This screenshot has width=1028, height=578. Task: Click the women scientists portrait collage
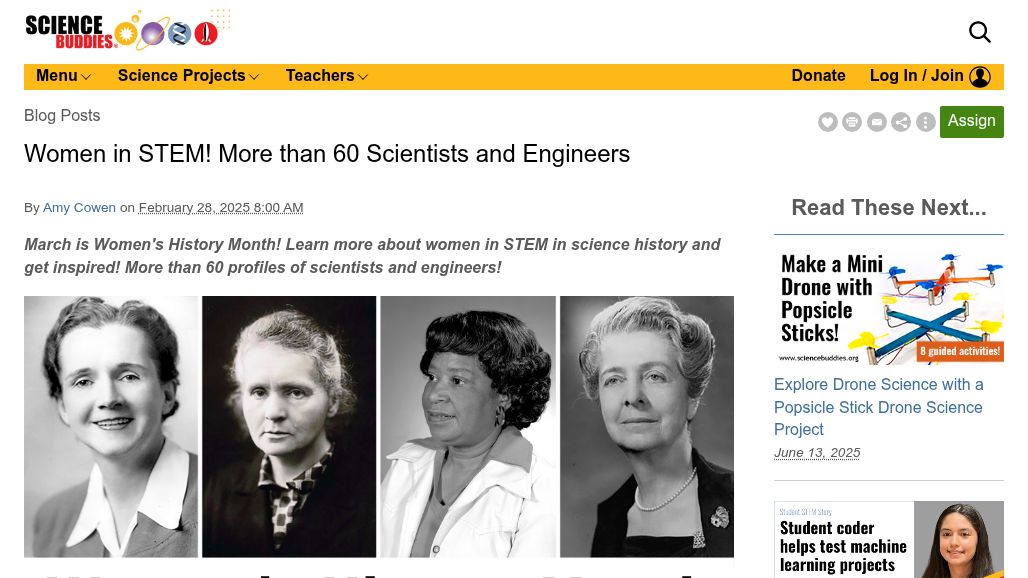(378, 426)
